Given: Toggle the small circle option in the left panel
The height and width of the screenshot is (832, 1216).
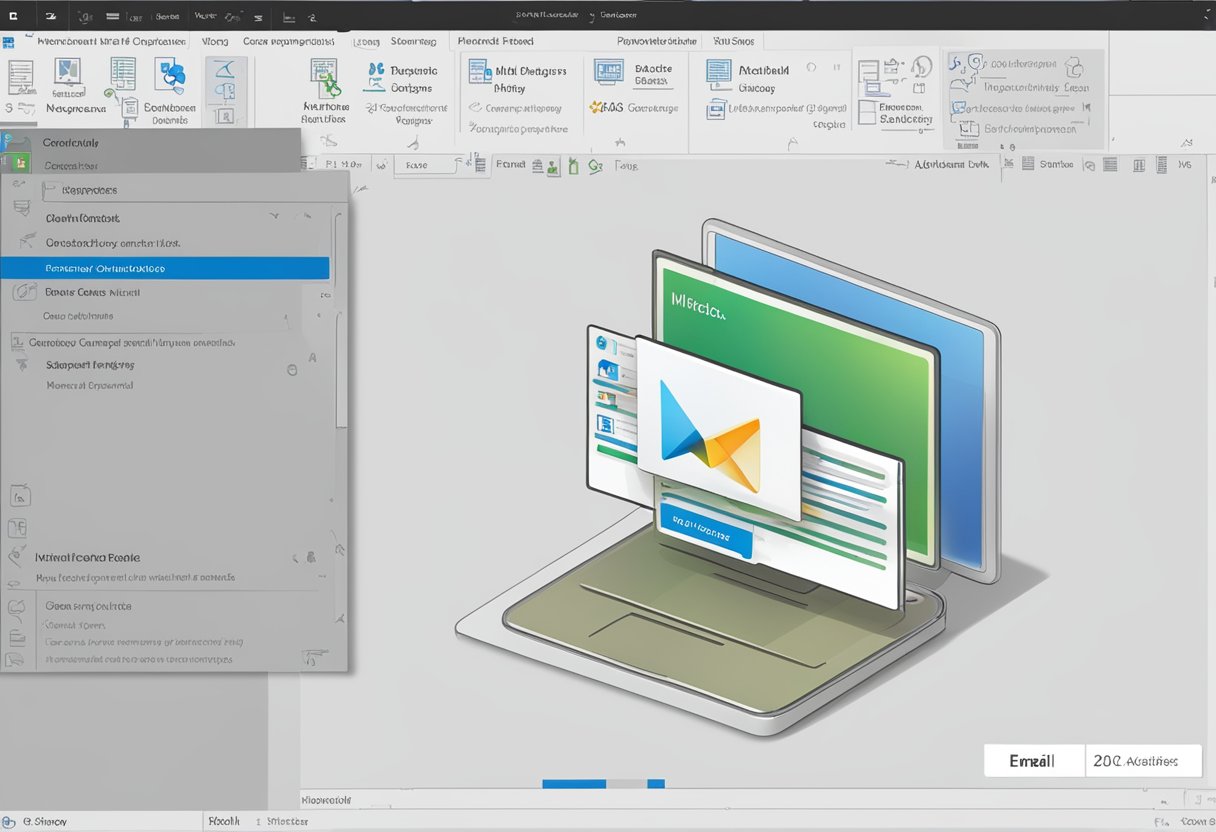Looking at the screenshot, I should click(292, 369).
